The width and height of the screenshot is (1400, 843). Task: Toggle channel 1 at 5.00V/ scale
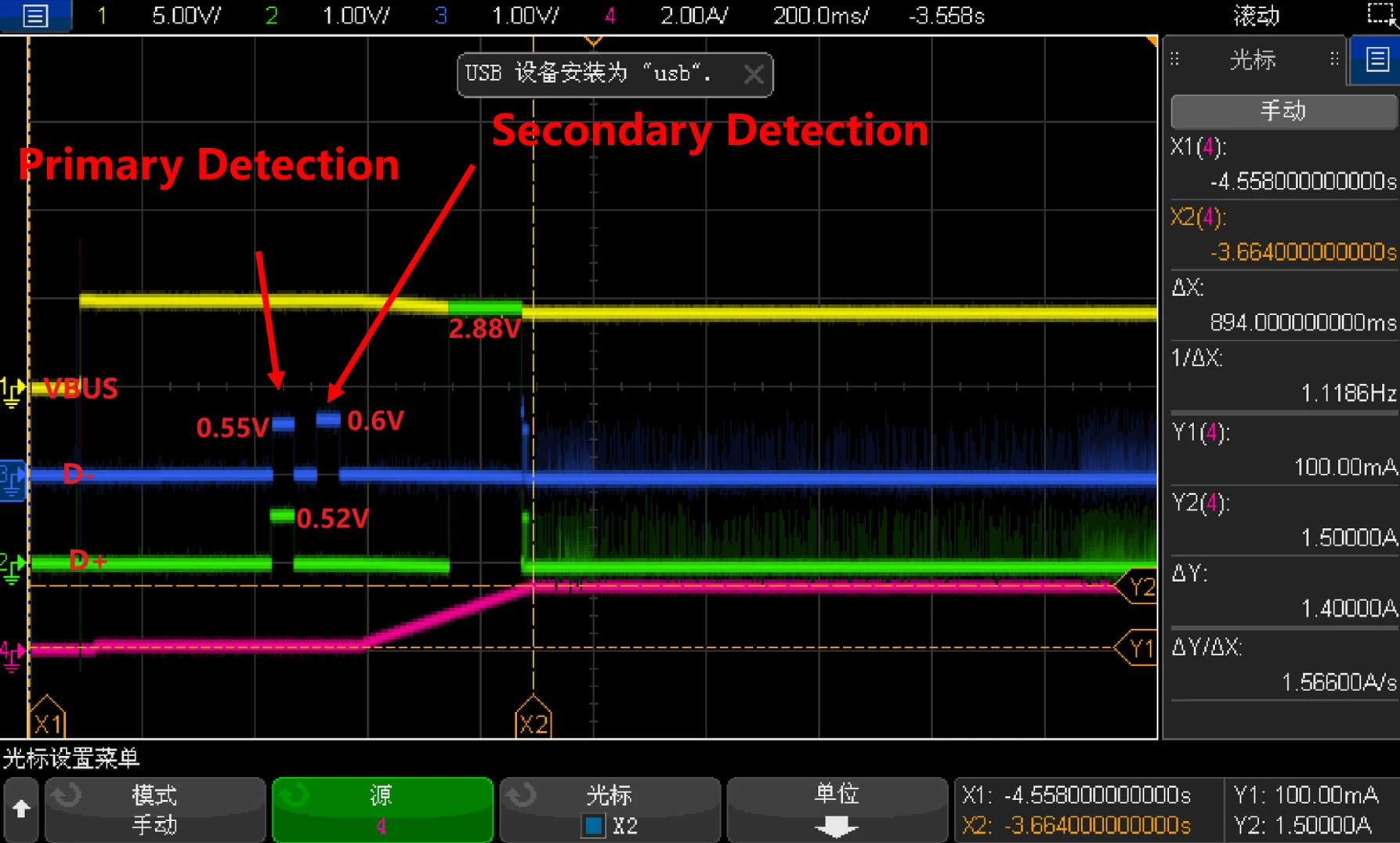tap(103, 16)
